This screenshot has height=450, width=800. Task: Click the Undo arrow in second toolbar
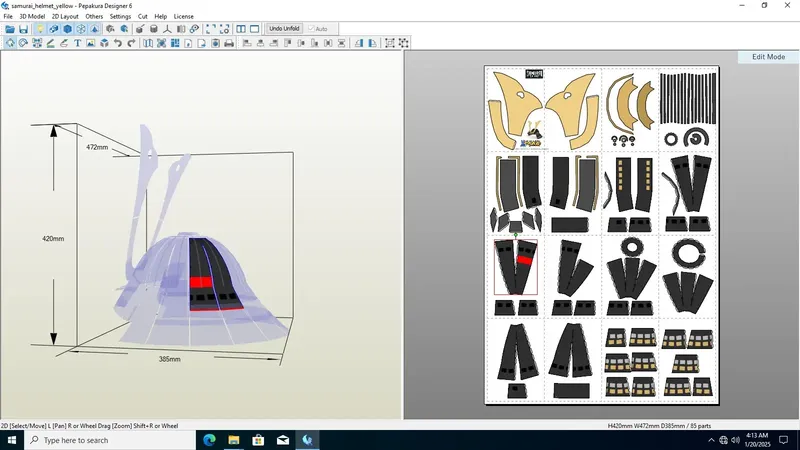coord(118,43)
